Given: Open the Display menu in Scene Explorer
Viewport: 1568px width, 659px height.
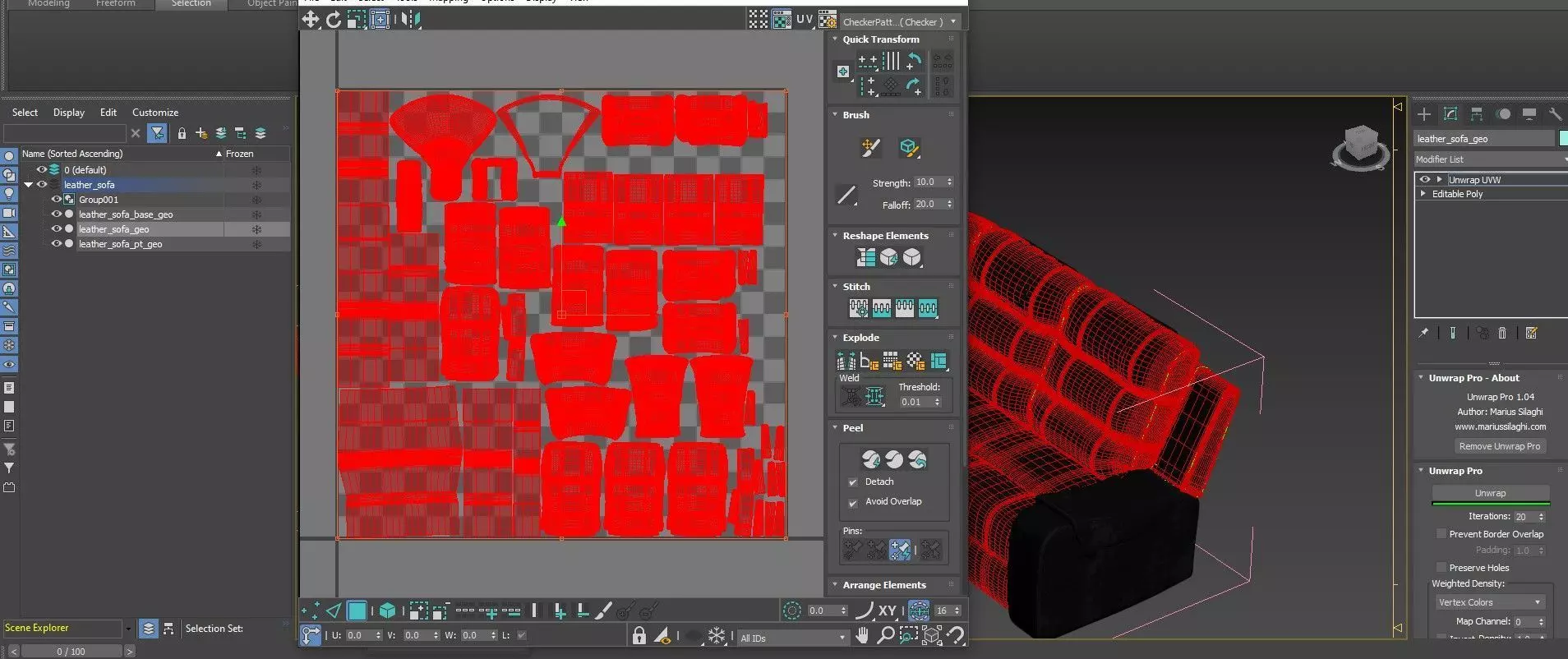Looking at the screenshot, I should tap(69, 113).
